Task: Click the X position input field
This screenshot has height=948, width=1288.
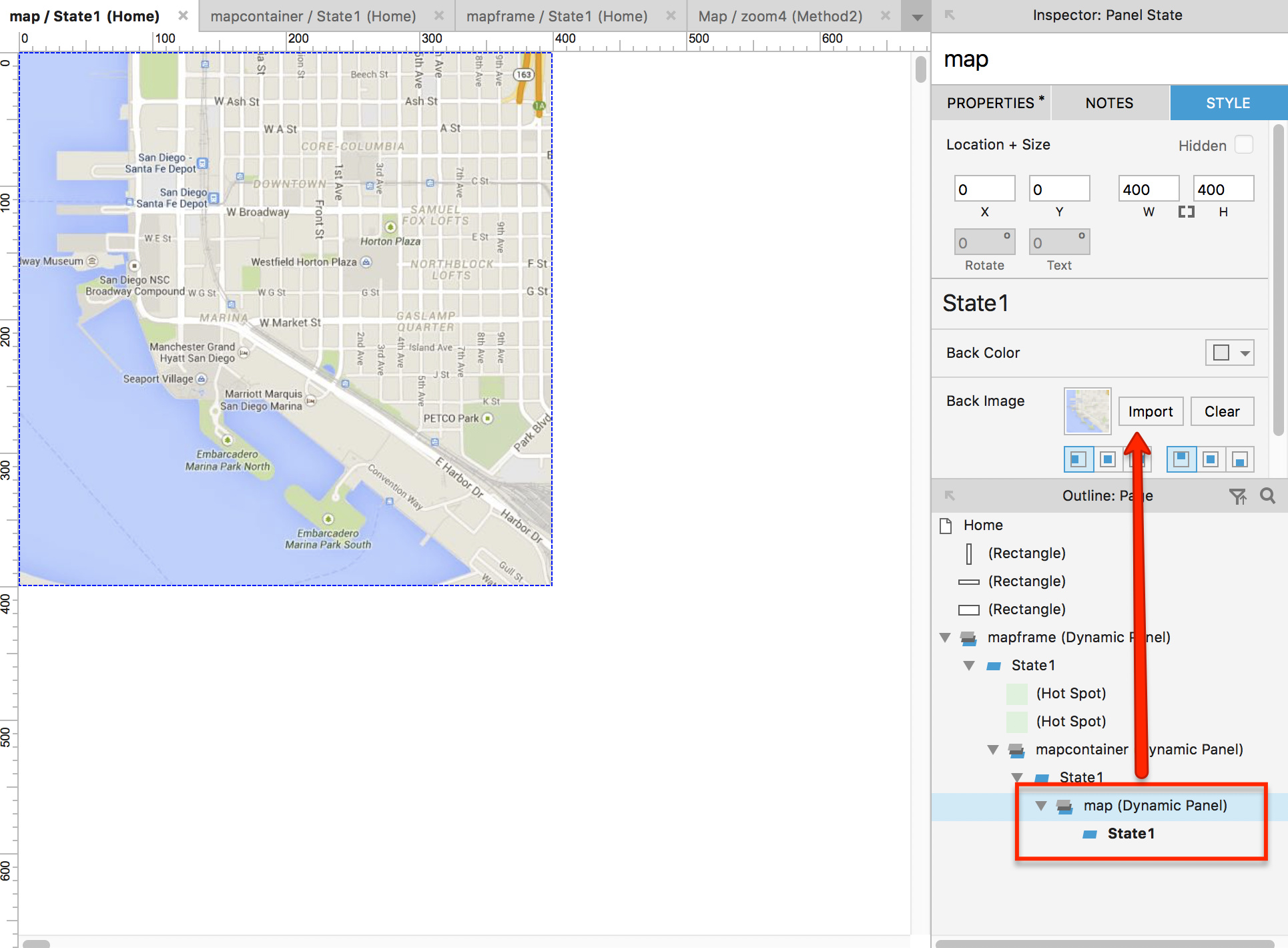Action: [984, 188]
